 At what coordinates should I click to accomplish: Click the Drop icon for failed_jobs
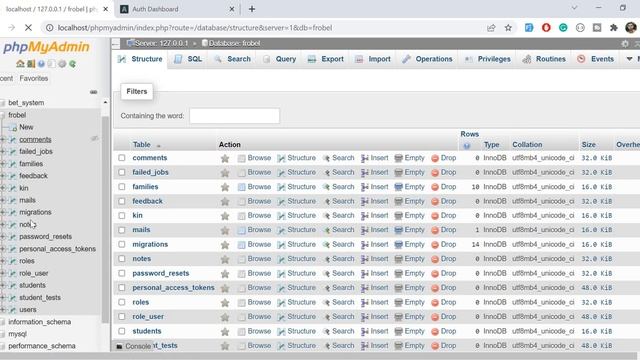(x=435, y=173)
